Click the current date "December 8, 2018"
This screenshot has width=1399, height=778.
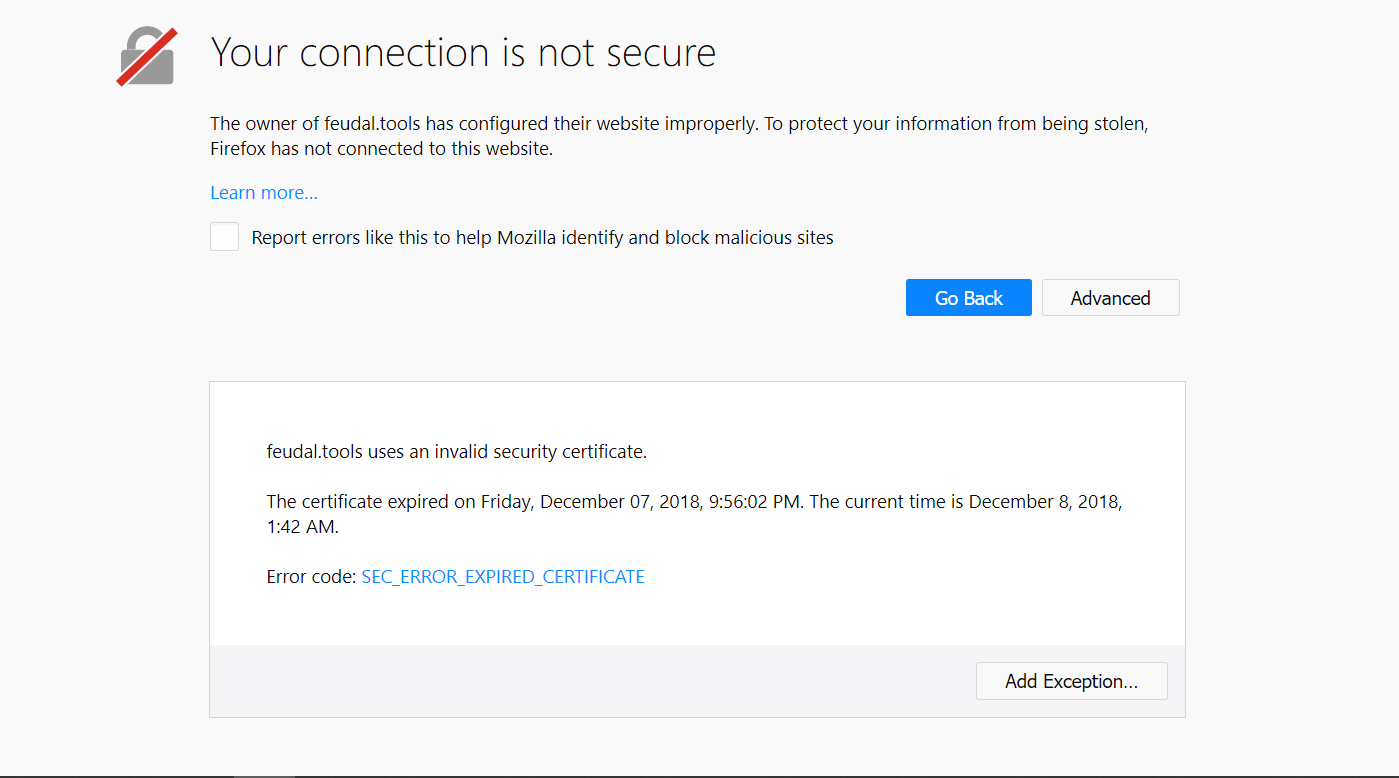pyautogui.click(x=1045, y=502)
